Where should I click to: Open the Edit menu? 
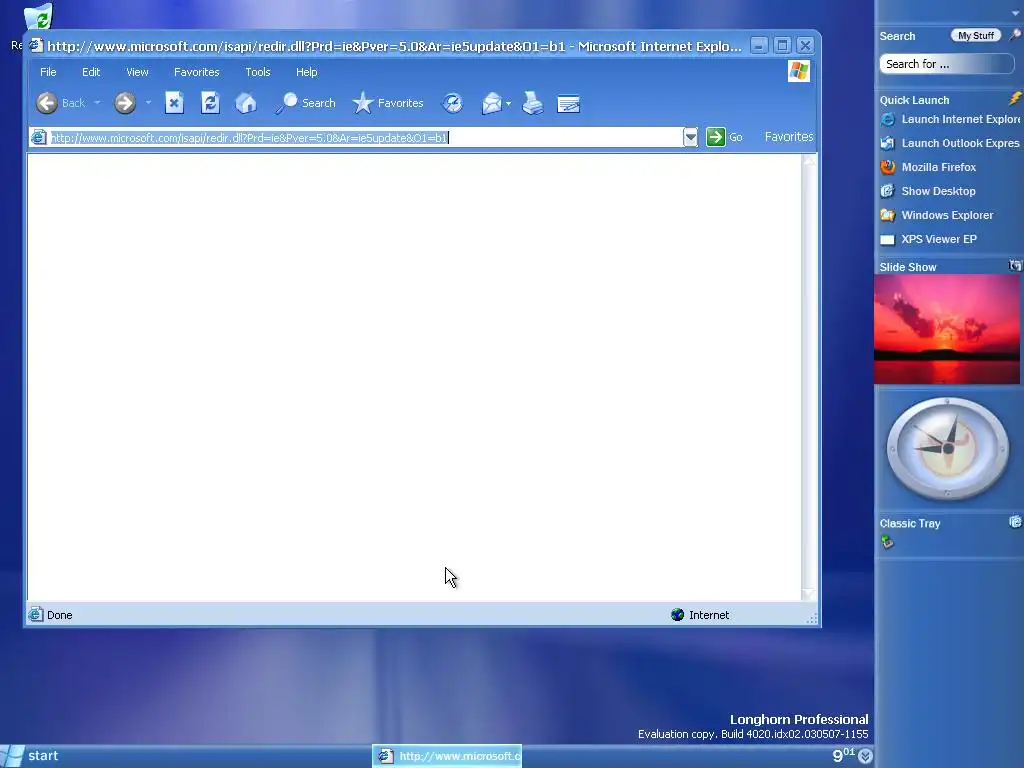(x=91, y=72)
